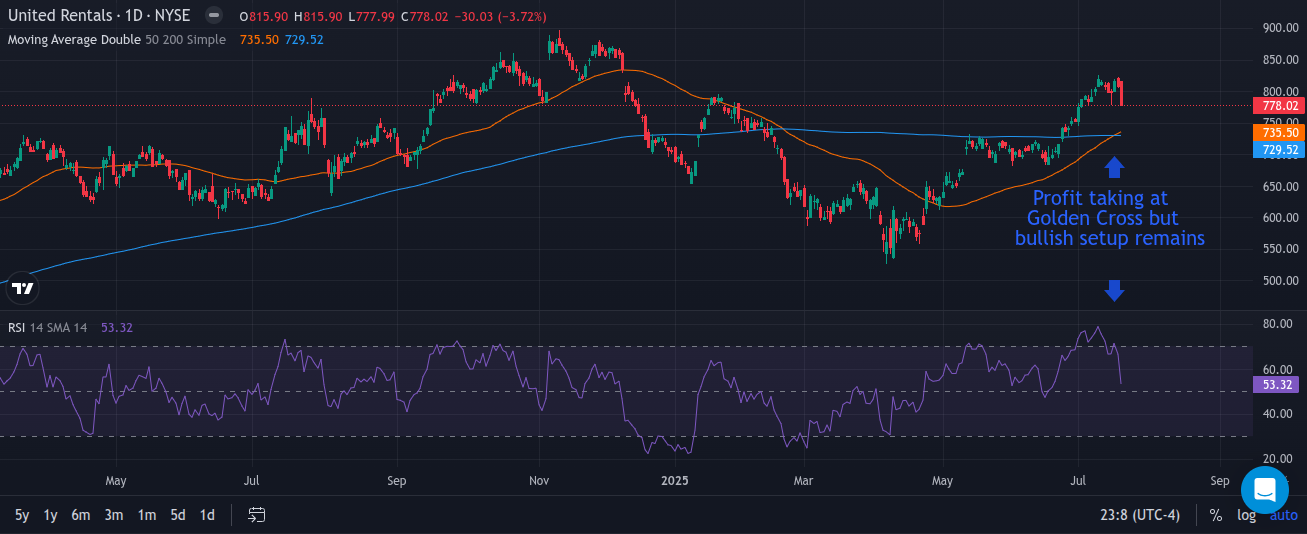
Task: Click the RSI legend value 53.32
Action: point(117,326)
